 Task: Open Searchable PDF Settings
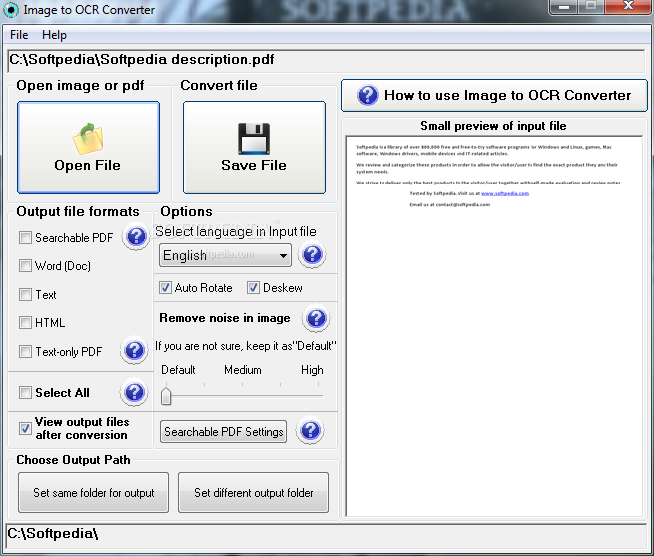tap(224, 432)
